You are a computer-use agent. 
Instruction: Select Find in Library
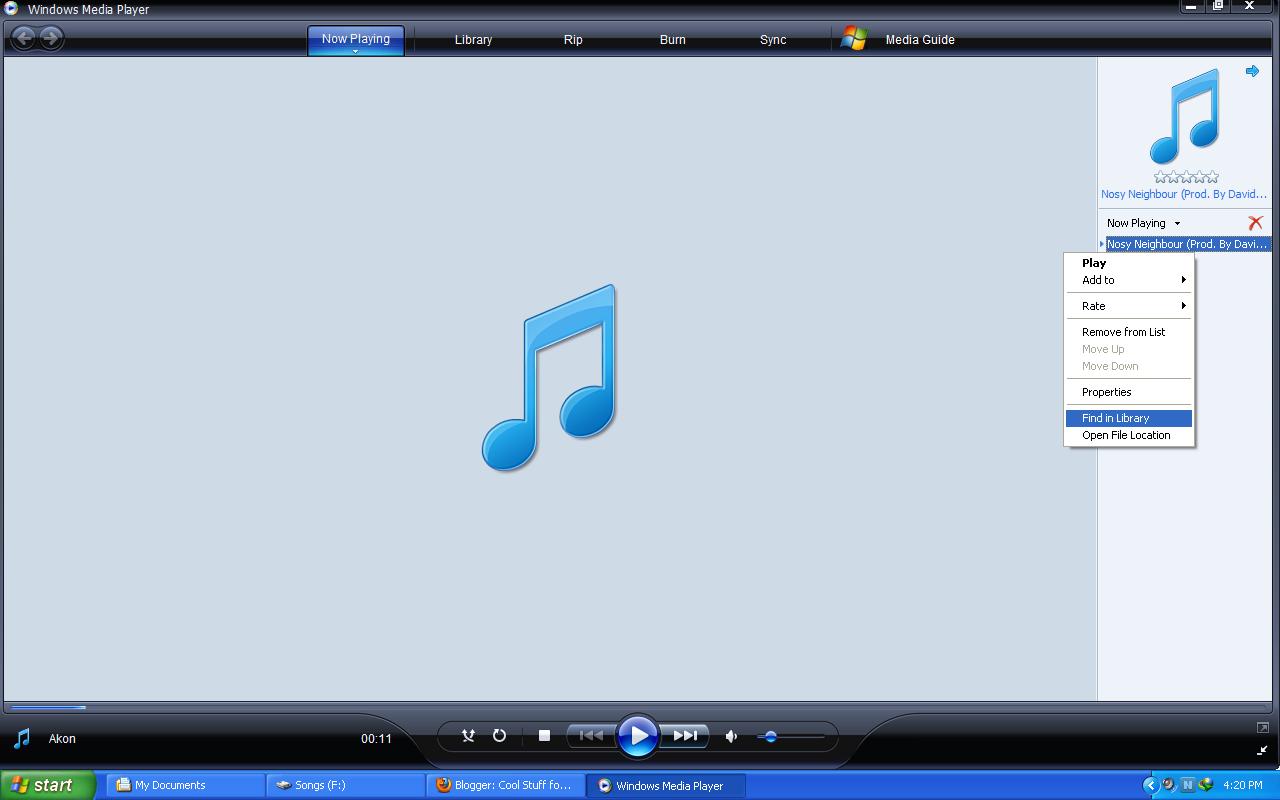[1129, 418]
